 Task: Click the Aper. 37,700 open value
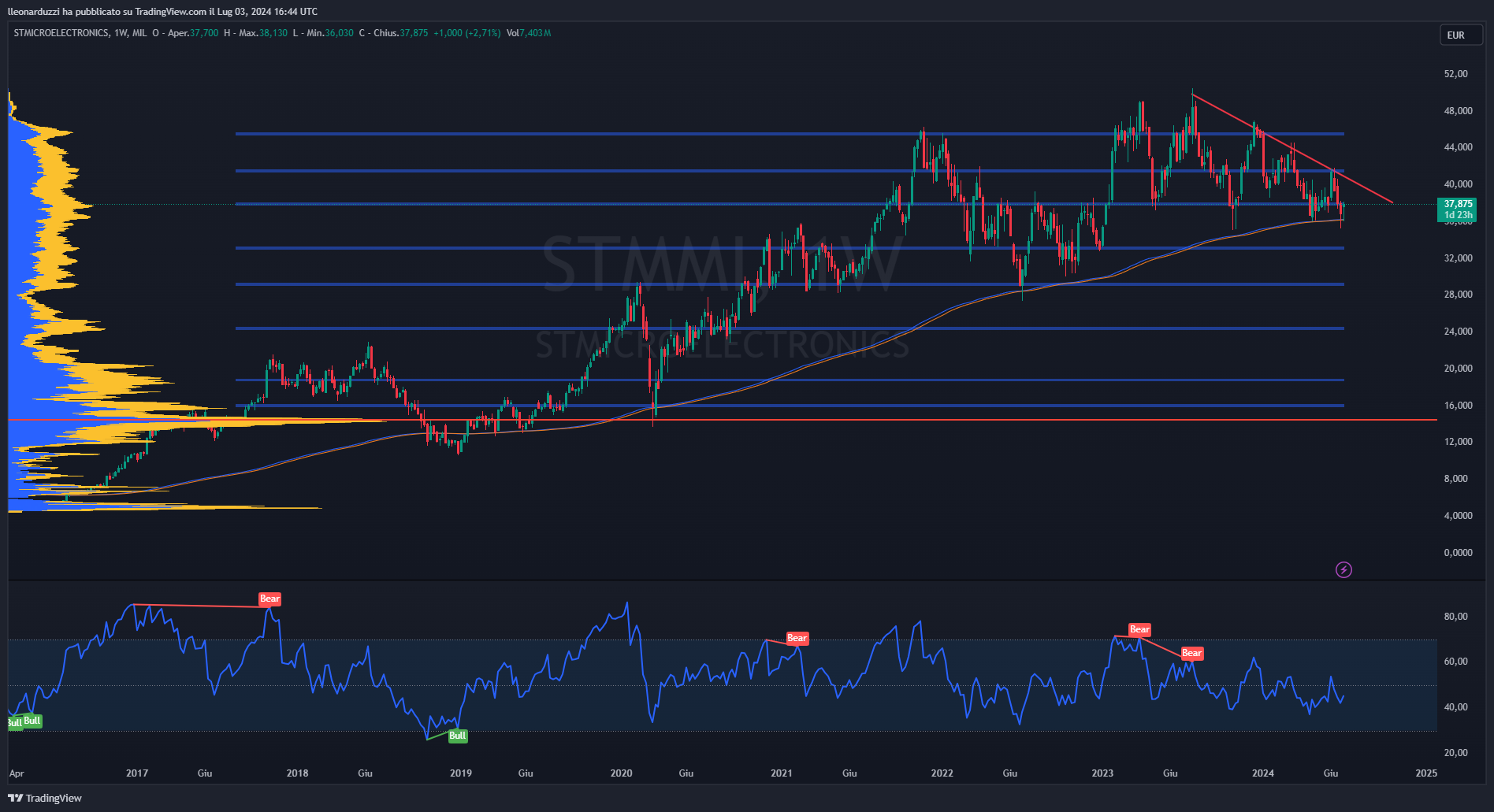(x=193, y=33)
